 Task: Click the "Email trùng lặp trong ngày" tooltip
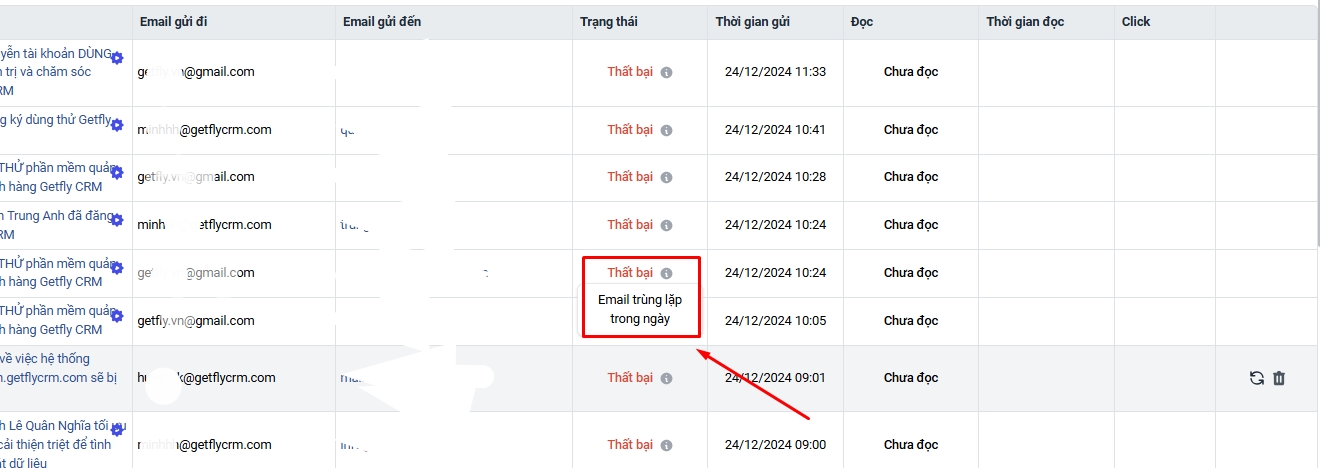[640, 310]
